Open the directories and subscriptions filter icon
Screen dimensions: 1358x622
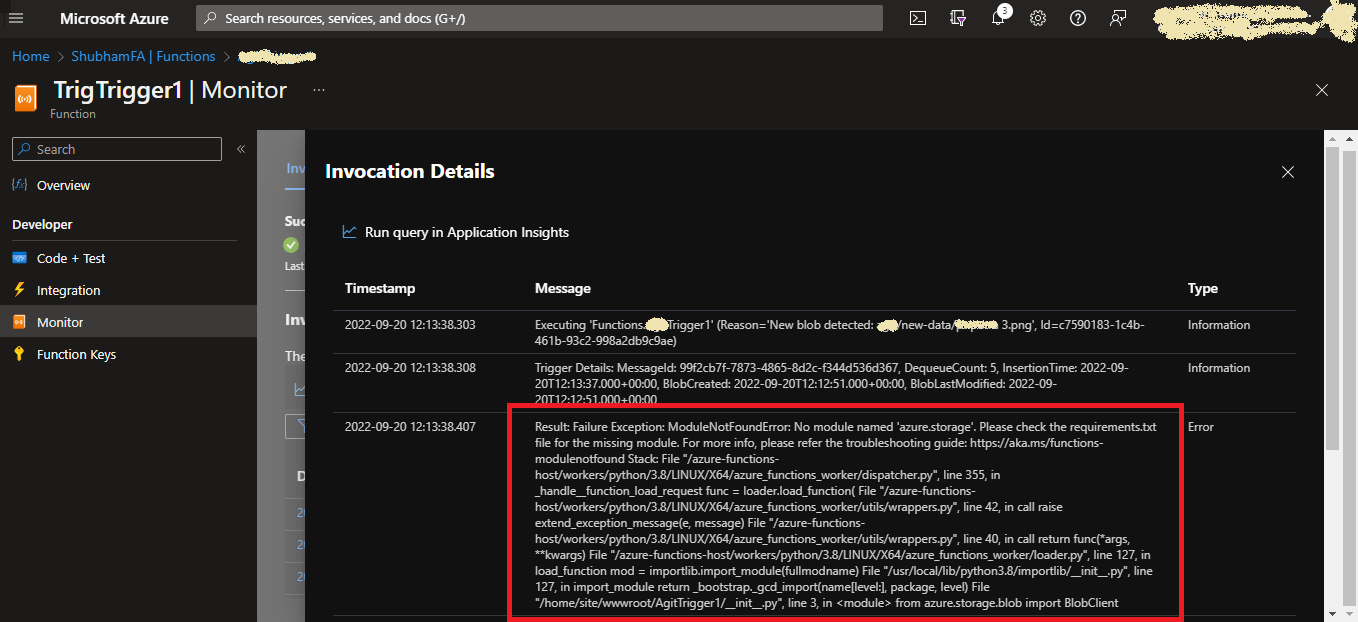point(958,18)
